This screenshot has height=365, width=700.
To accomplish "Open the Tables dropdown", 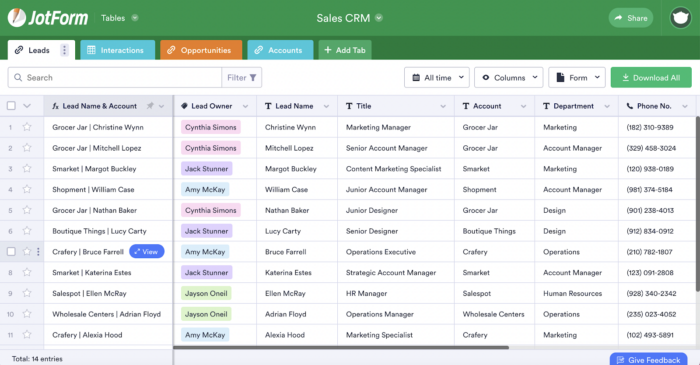I will click(x=119, y=18).
